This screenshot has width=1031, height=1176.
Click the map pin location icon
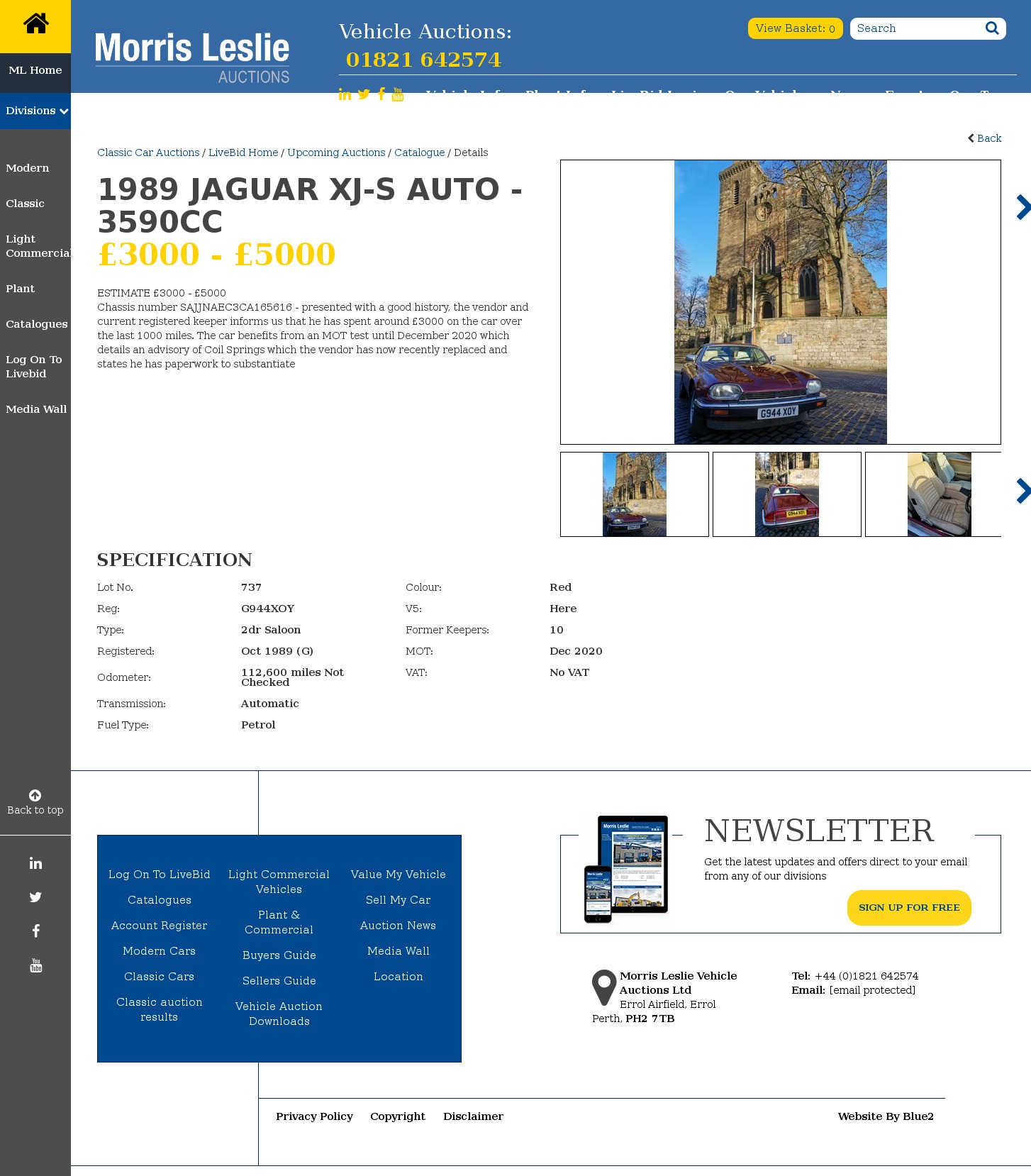604,987
